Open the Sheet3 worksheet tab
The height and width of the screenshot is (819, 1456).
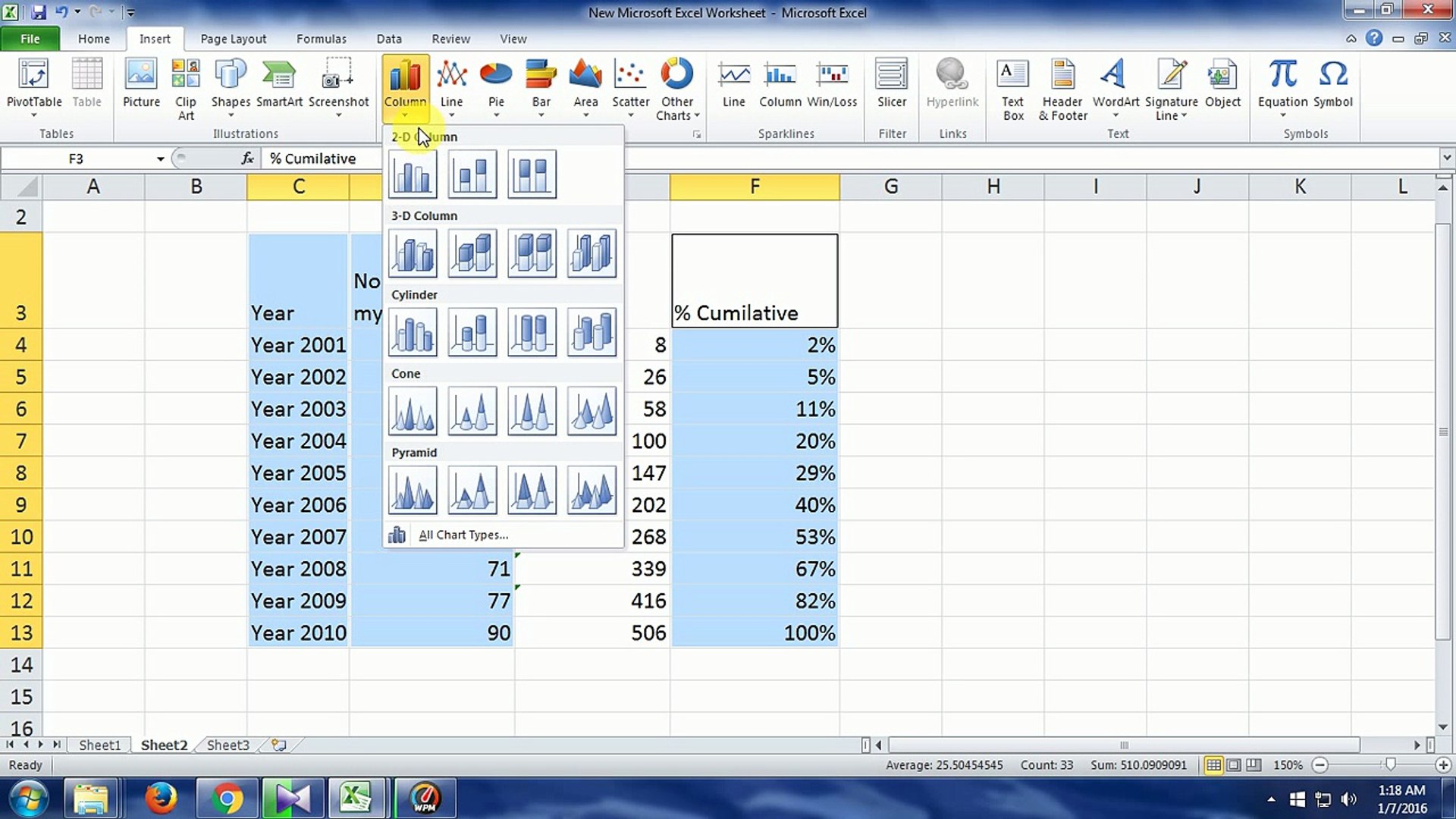pyautogui.click(x=227, y=745)
